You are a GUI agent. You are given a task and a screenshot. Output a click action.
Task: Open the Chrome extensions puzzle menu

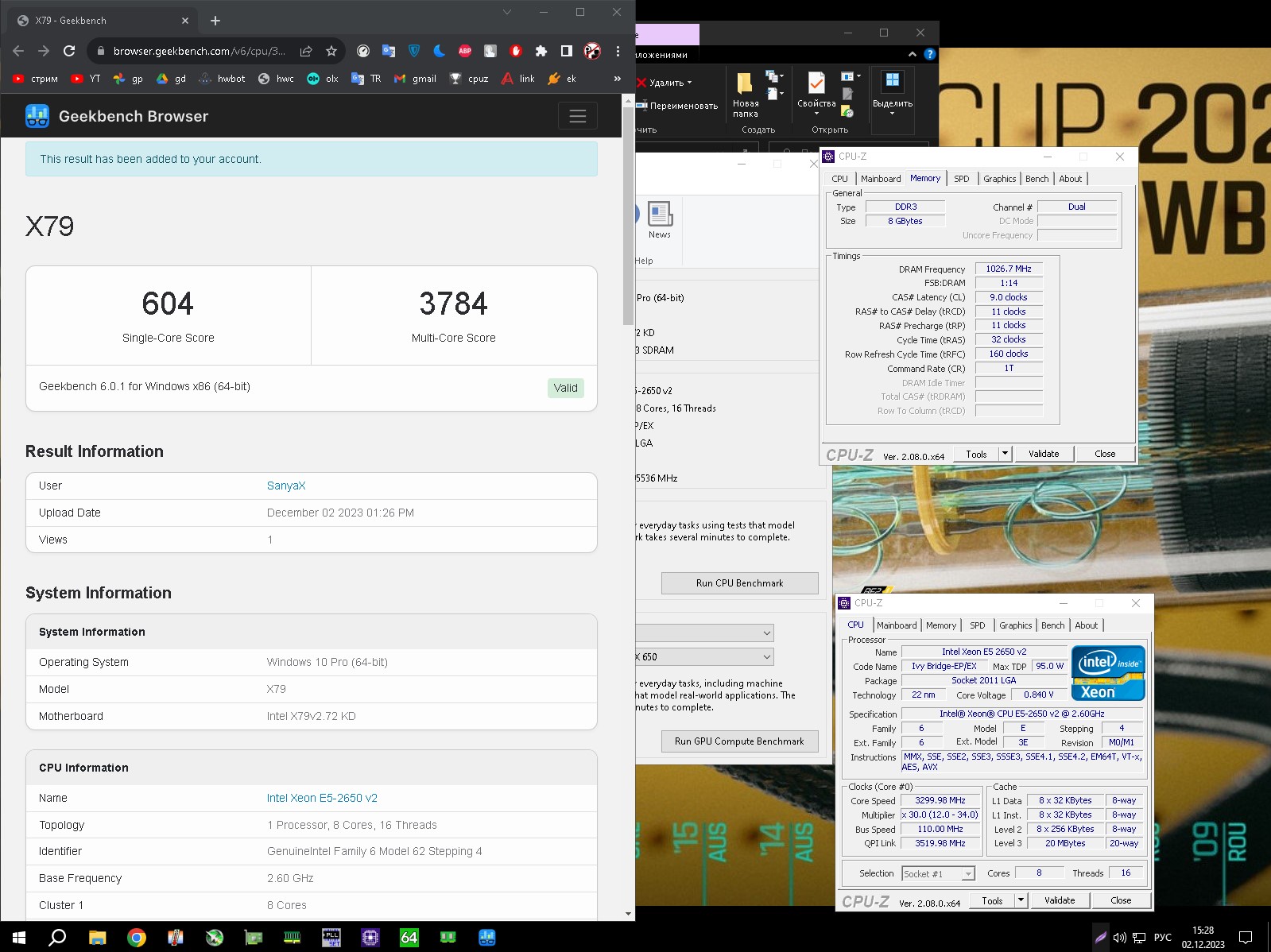click(x=541, y=51)
